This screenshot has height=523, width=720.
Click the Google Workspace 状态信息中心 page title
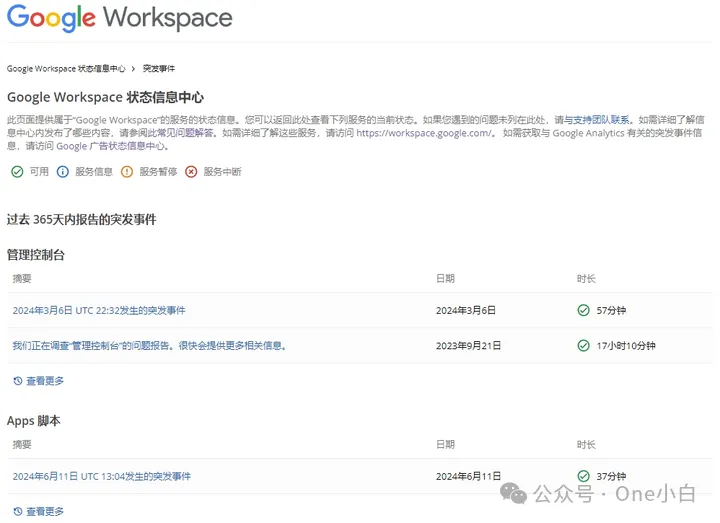tap(105, 97)
